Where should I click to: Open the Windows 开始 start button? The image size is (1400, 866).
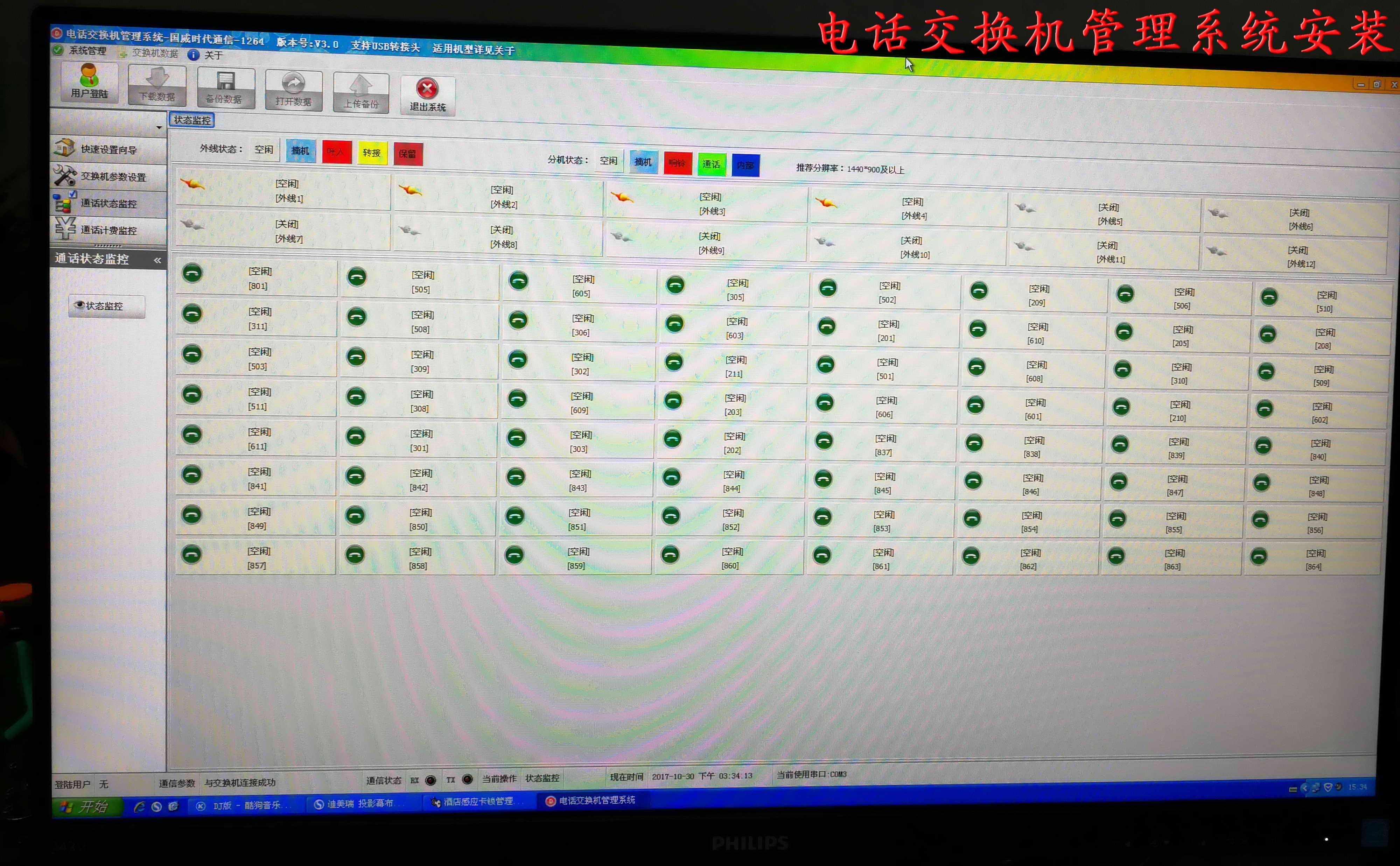87,807
